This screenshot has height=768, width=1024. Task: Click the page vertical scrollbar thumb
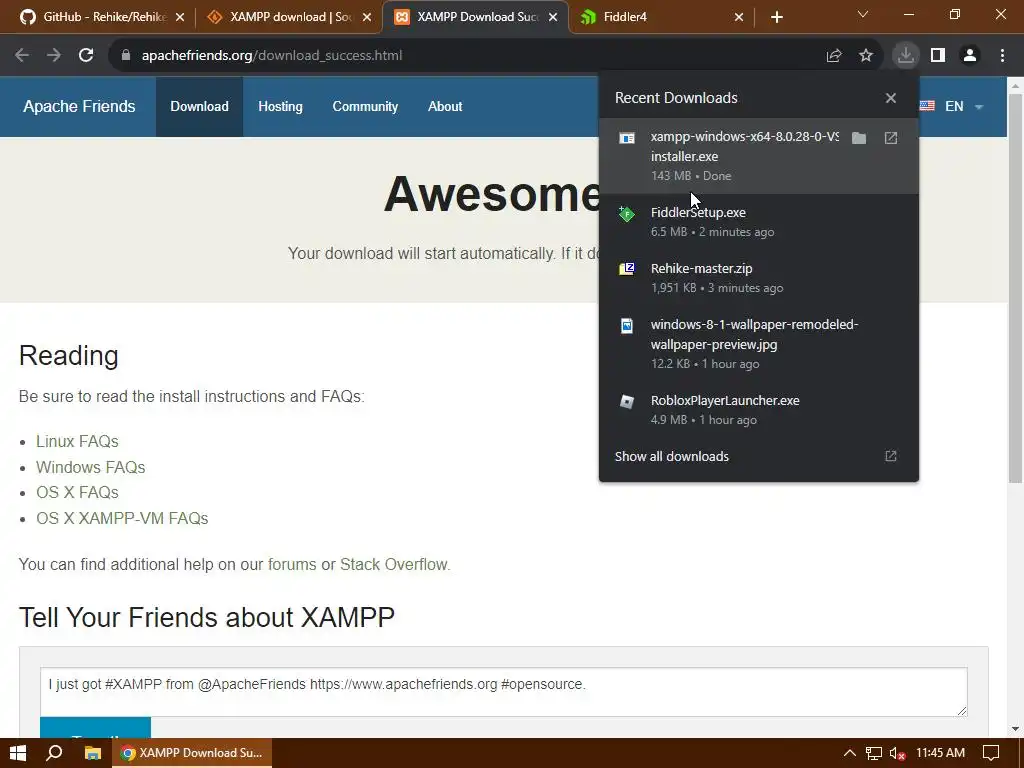(x=1016, y=287)
